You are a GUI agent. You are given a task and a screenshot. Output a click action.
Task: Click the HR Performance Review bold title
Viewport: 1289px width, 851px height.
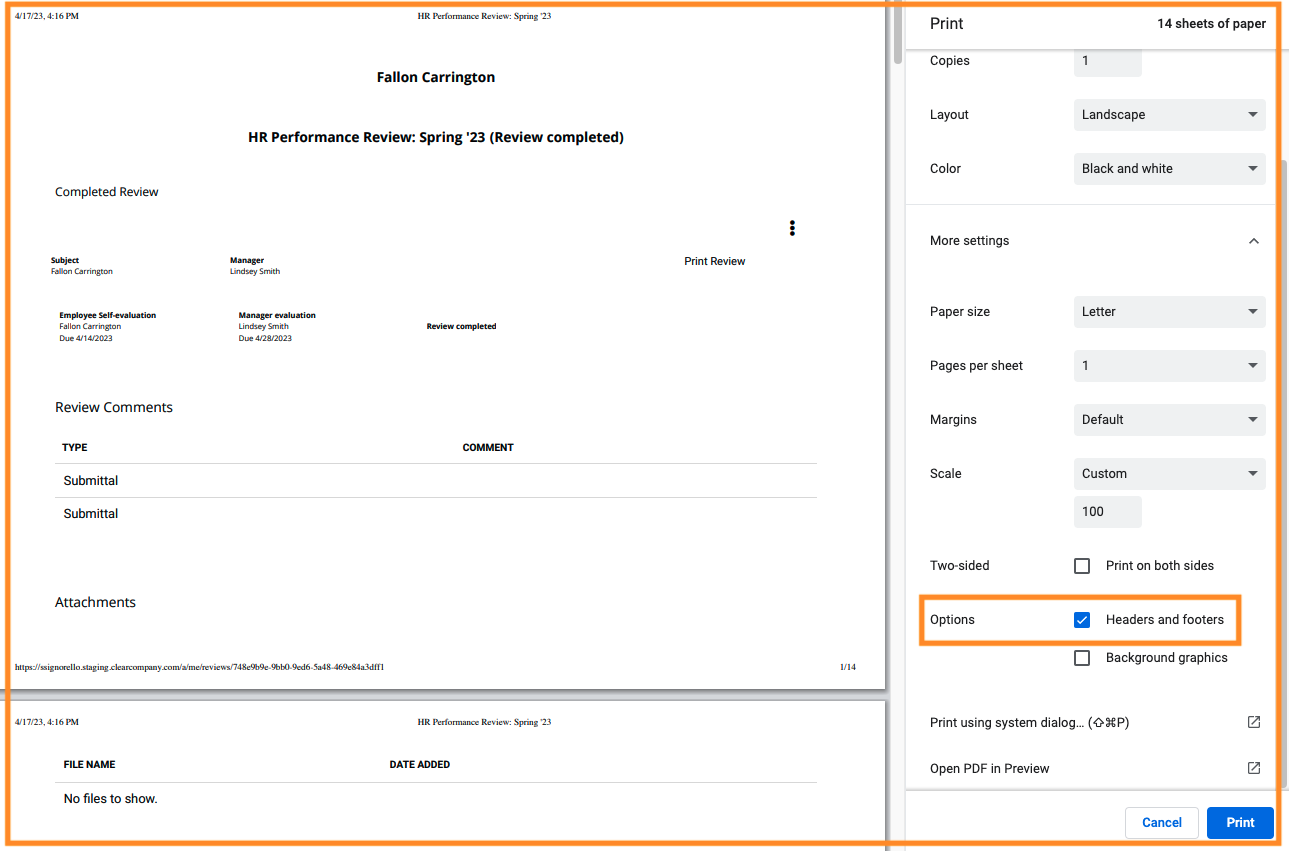[x=436, y=137]
